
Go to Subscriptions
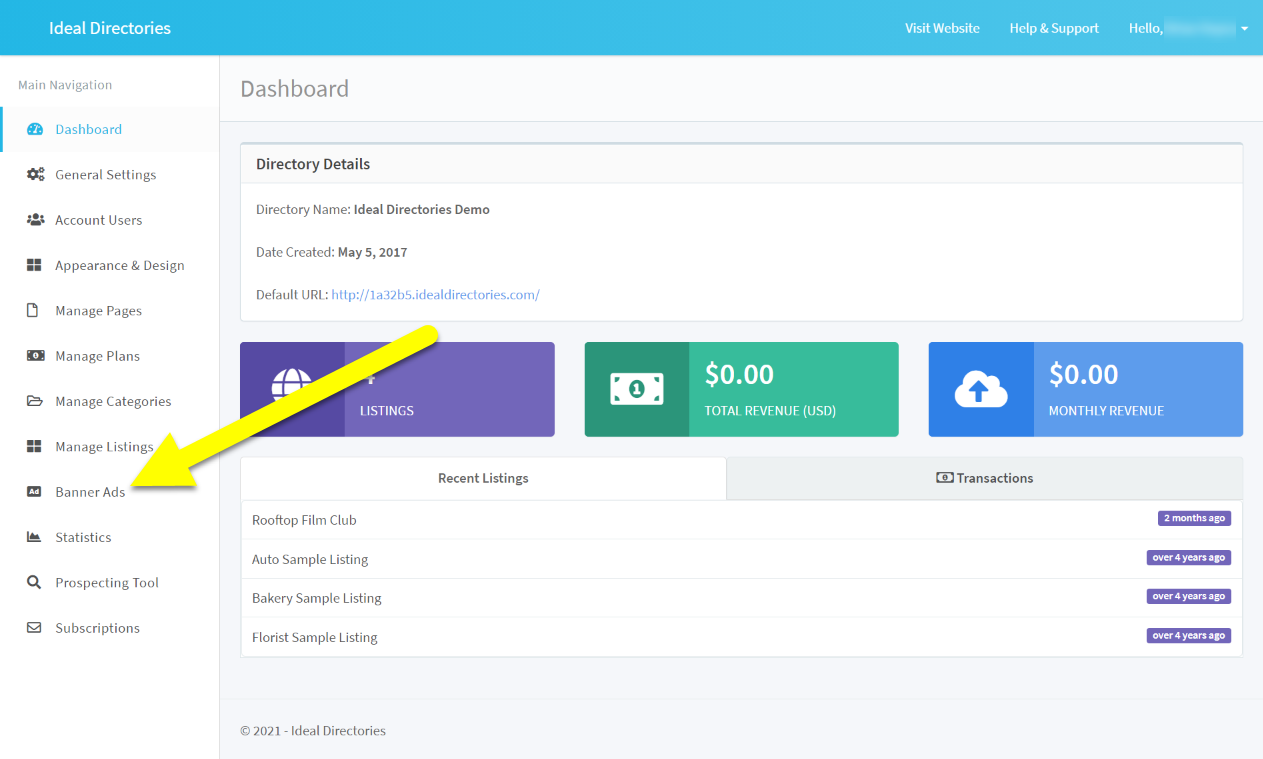point(110,628)
